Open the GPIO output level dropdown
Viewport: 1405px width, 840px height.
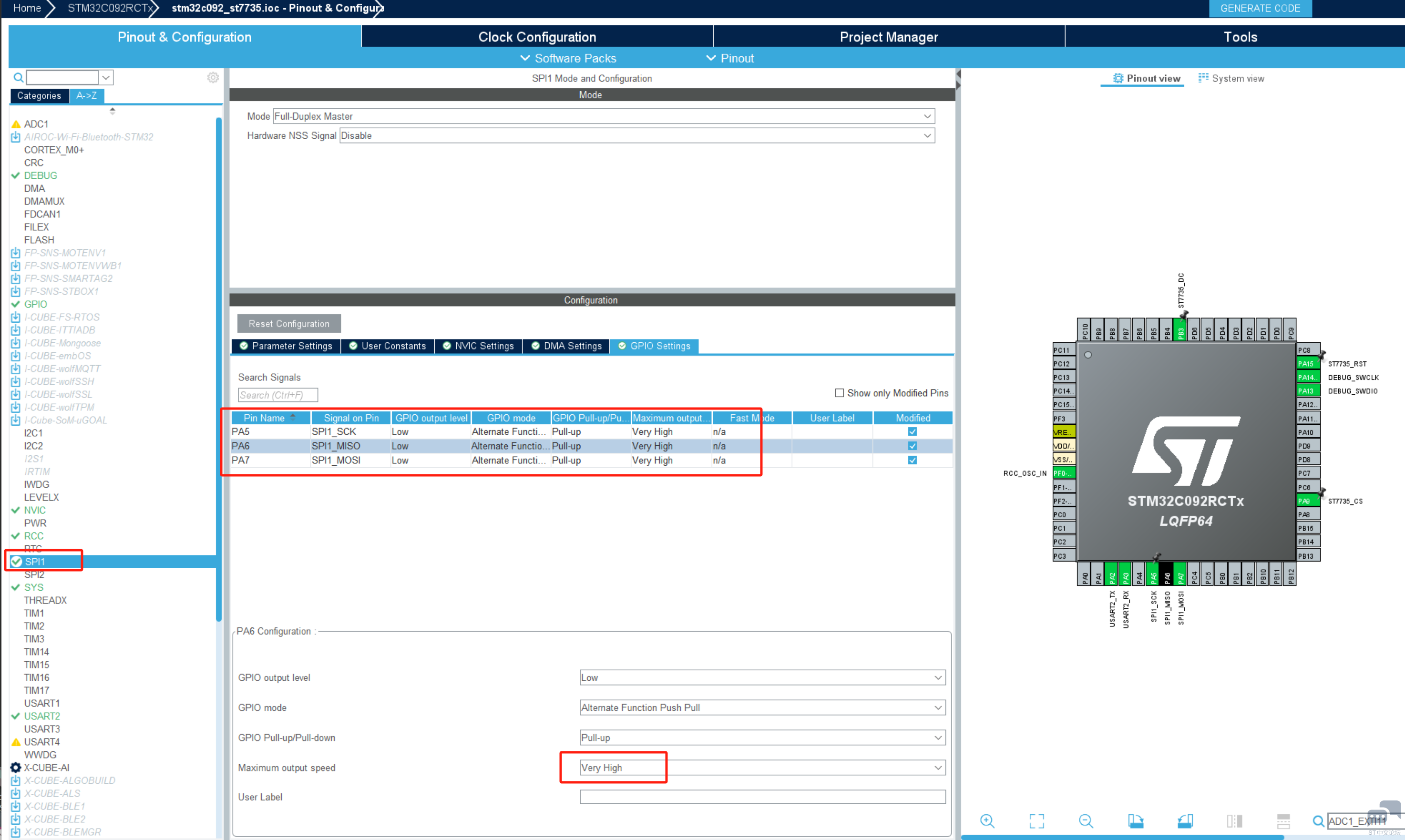coord(762,677)
